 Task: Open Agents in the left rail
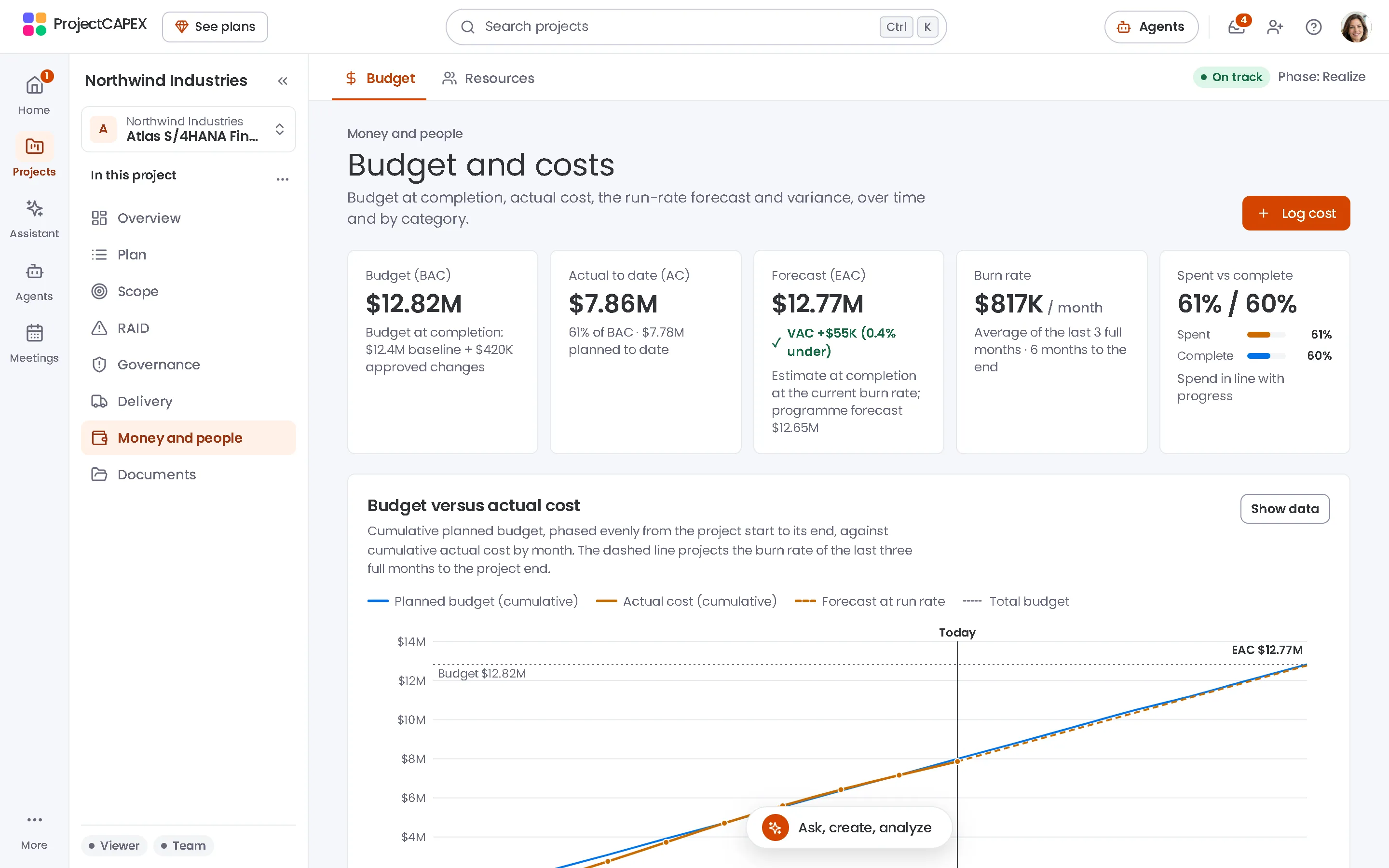34,281
